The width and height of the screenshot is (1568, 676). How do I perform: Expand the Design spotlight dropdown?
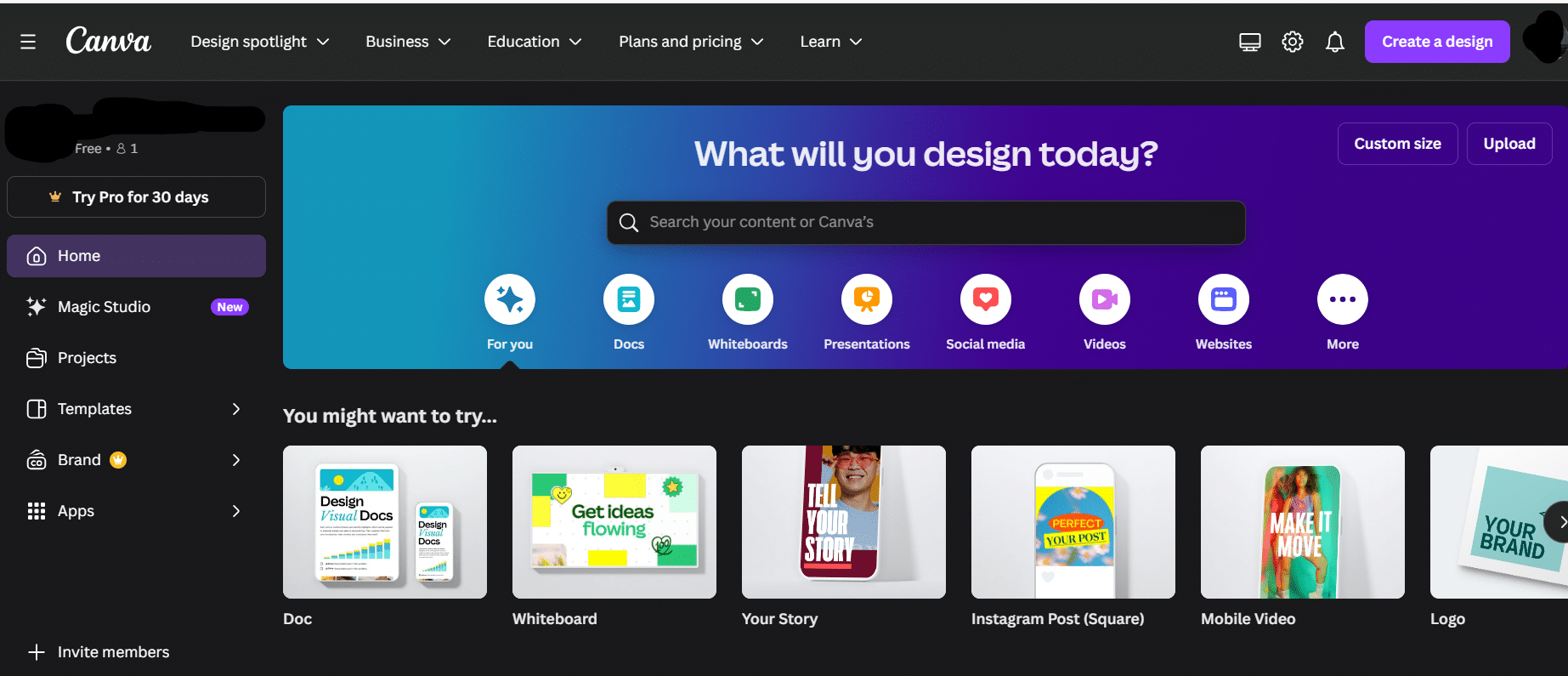click(x=260, y=42)
